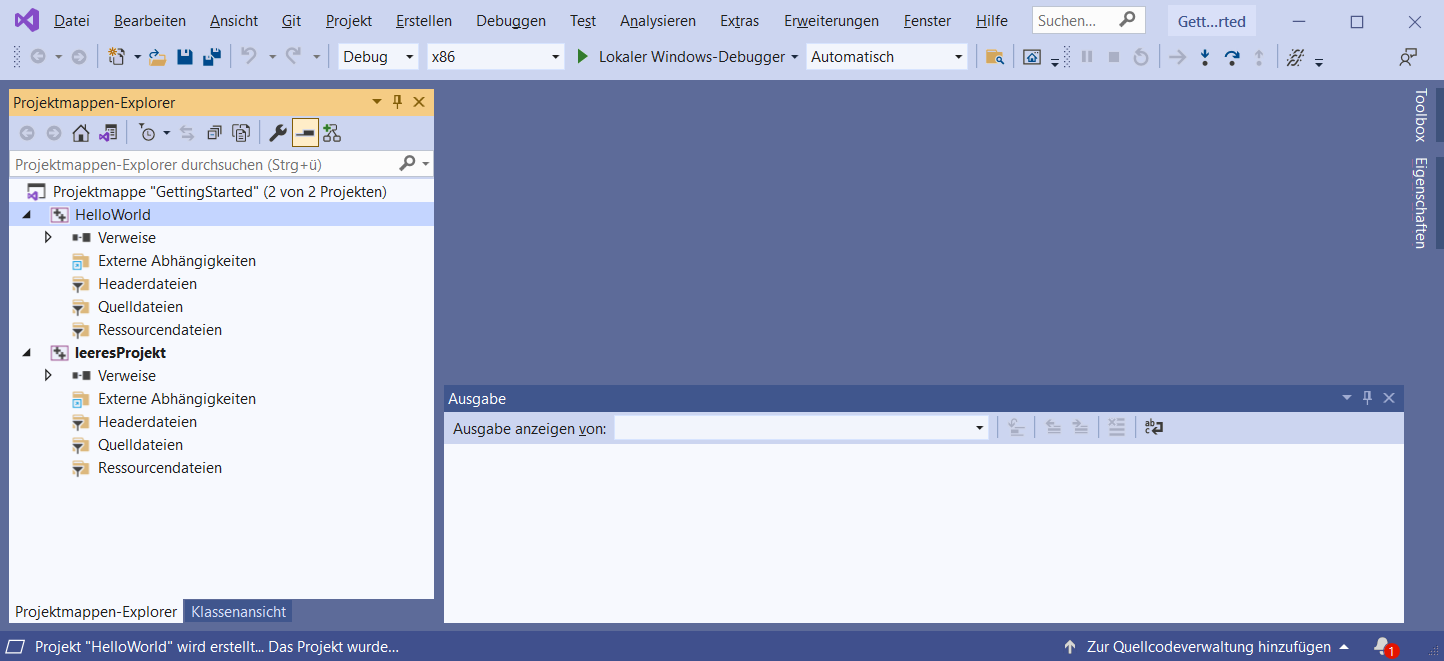Open the Debuggen menu
Image resolution: width=1444 pixels, height=661 pixels.
tap(510, 20)
